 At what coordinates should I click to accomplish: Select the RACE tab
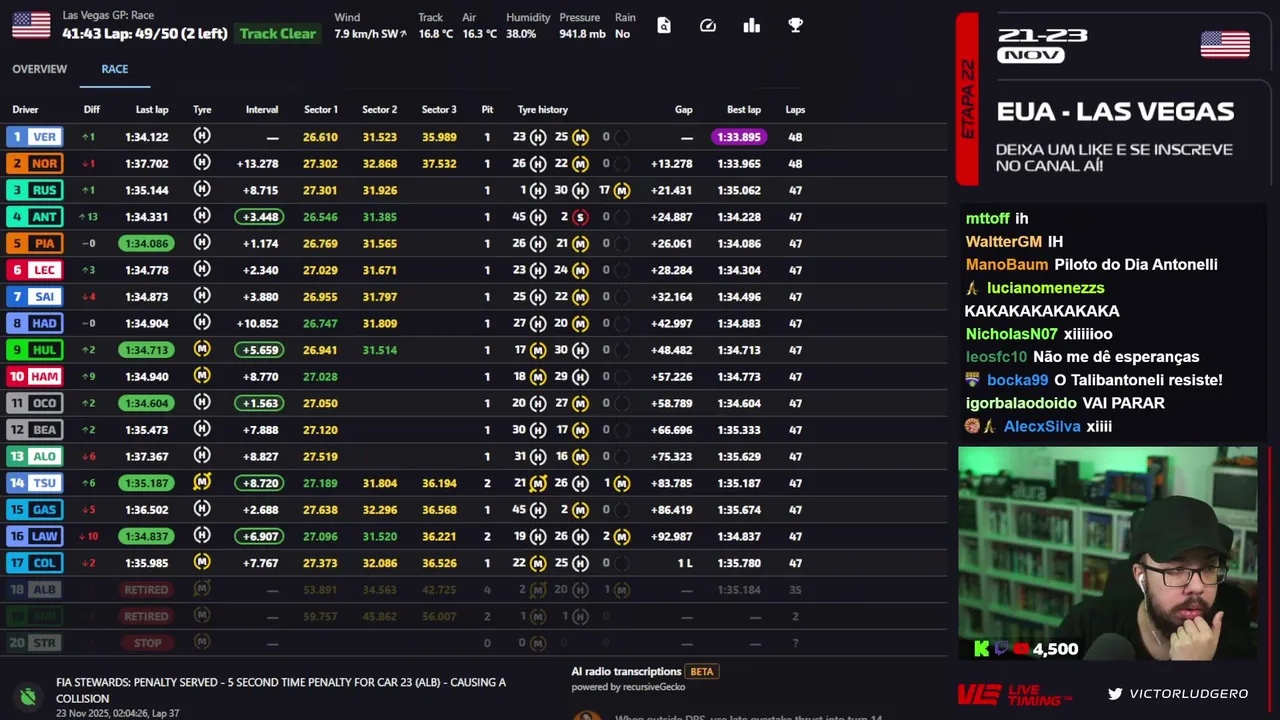pyautogui.click(x=114, y=69)
